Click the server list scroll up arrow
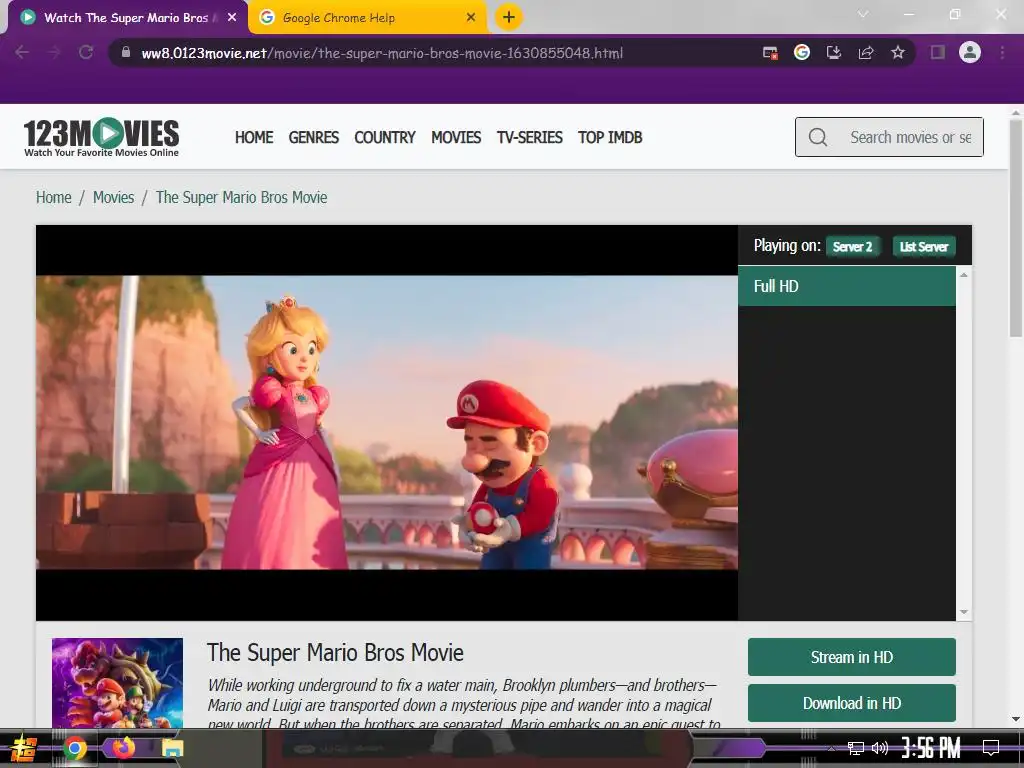Viewport: 1024px width, 768px height. [x=964, y=275]
